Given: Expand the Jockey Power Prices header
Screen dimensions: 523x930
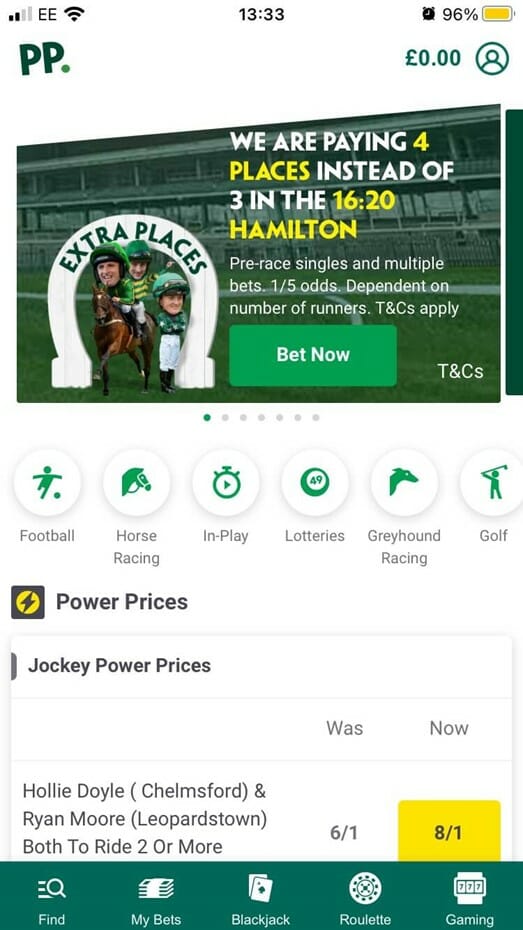Looking at the screenshot, I should 262,665.
